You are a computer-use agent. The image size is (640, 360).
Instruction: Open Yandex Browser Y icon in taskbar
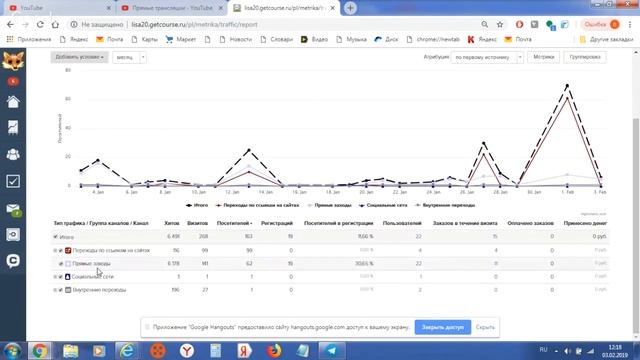[x=187, y=351]
